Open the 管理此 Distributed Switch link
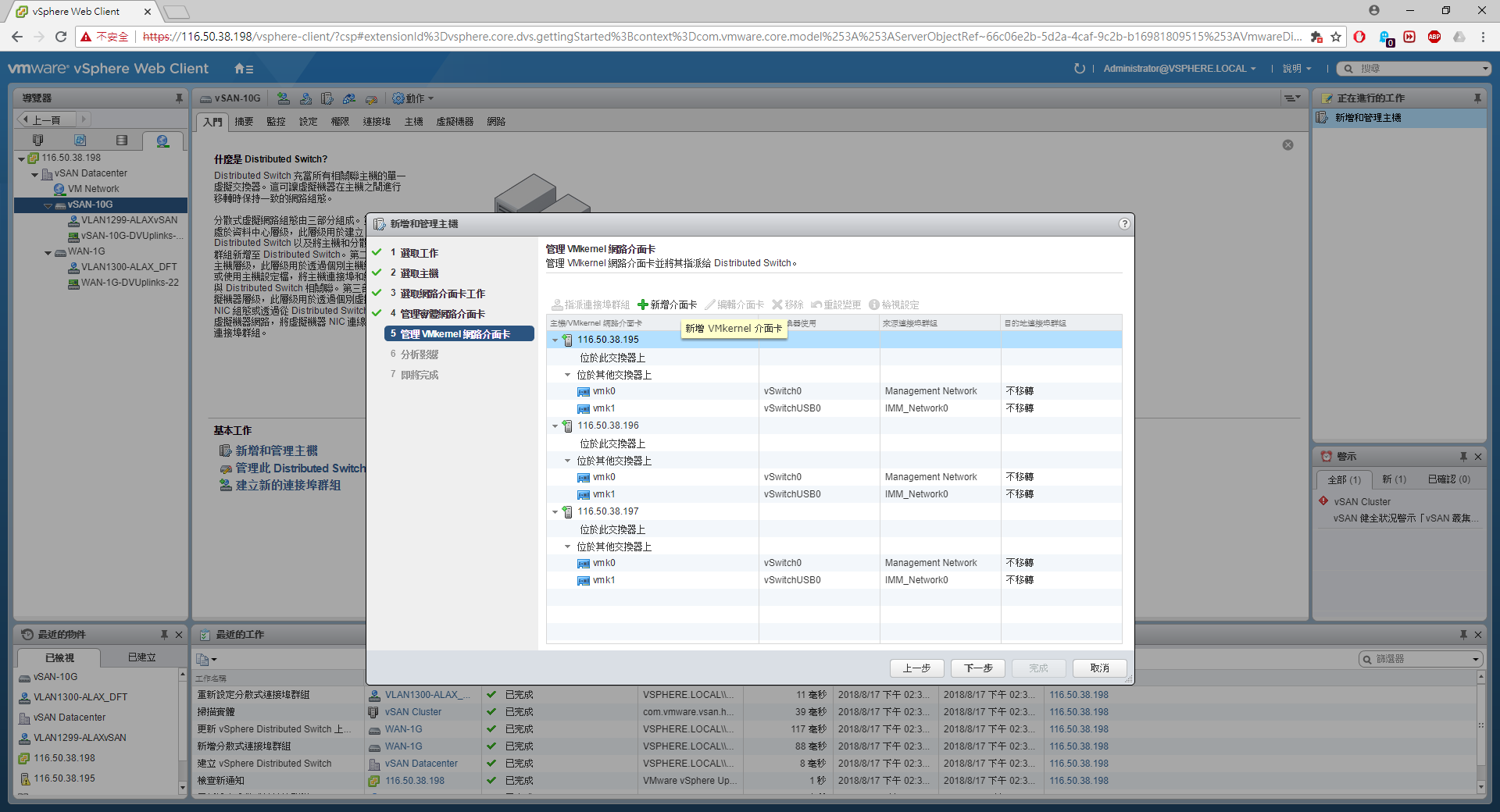The height and width of the screenshot is (812, 1500). pos(300,468)
